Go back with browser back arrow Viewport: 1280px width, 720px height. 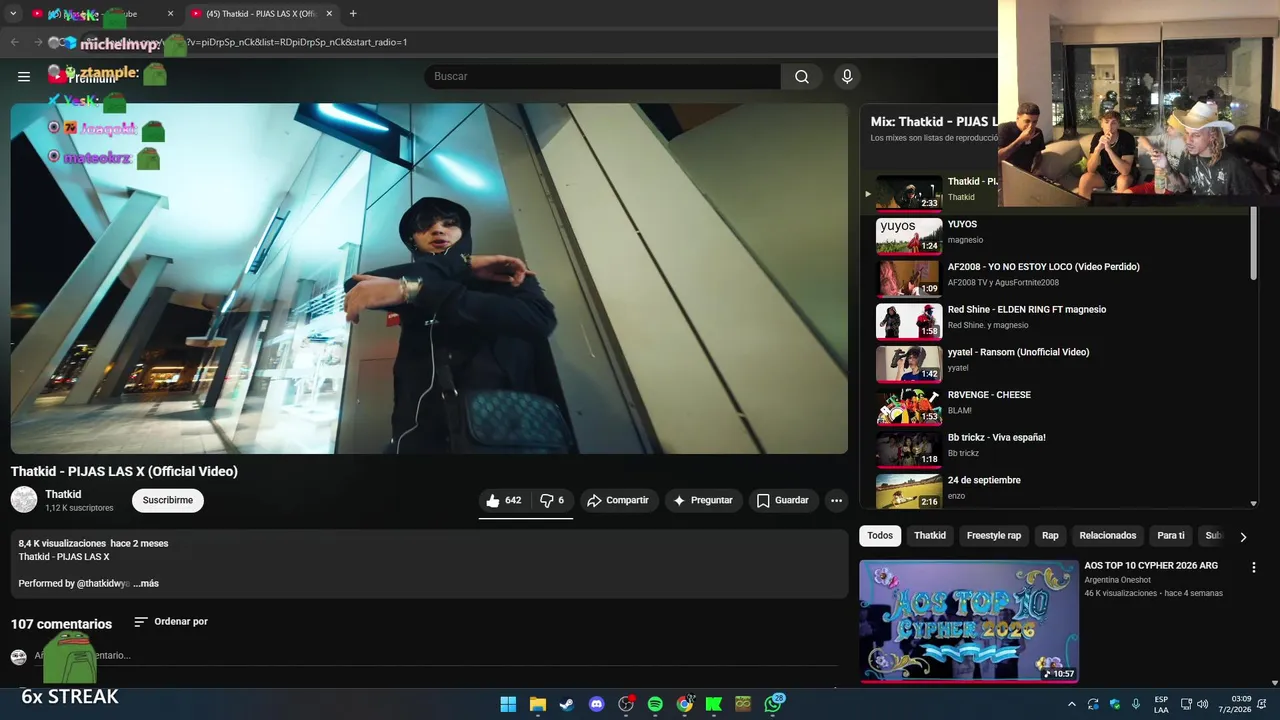(x=15, y=42)
